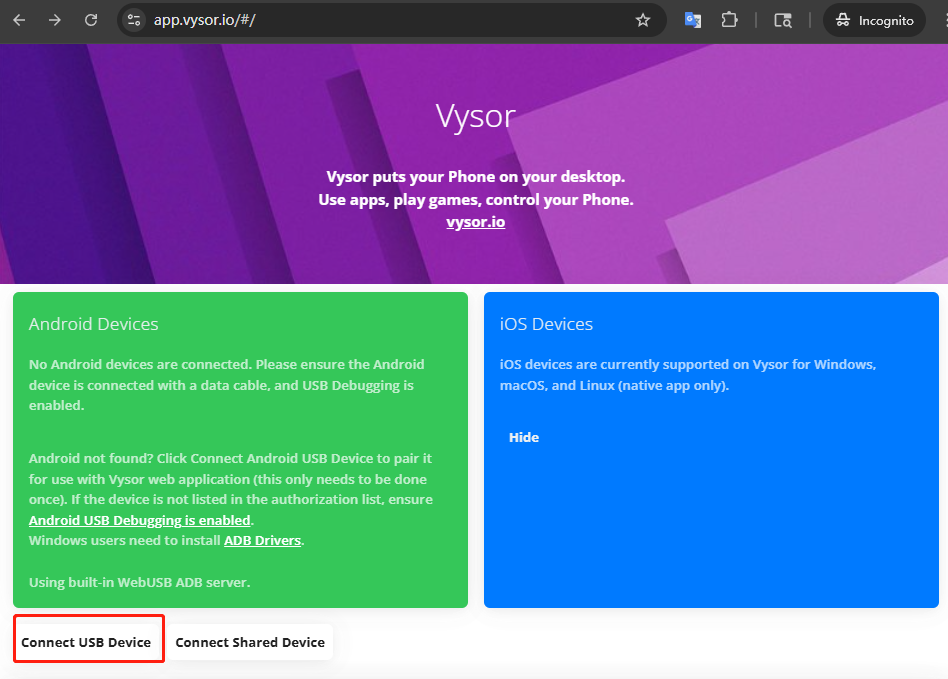The height and width of the screenshot is (679, 948).
Task: Click the large 'Vysor' title text
Action: click(476, 115)
